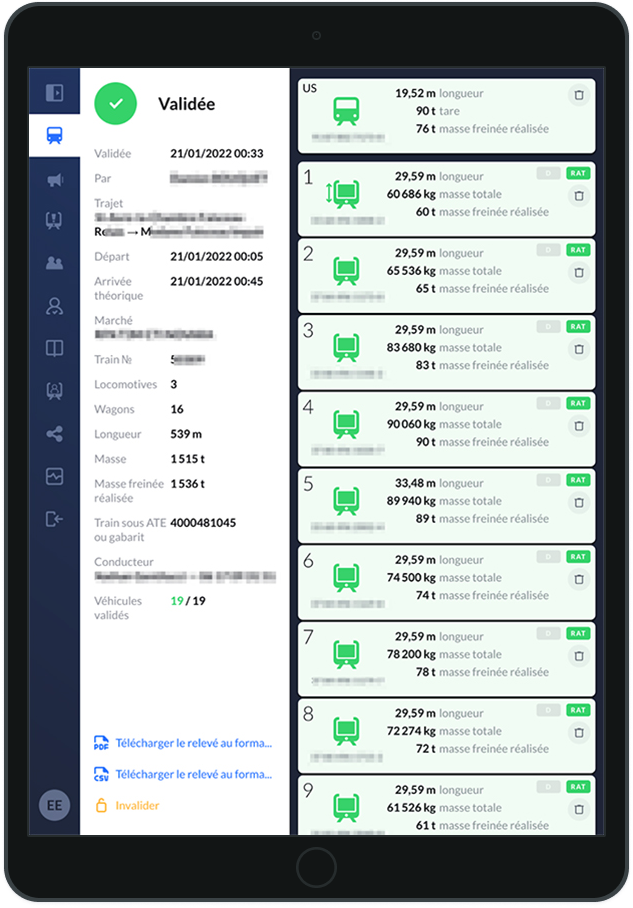Expand the sidebar with the top panel icon
Image resolution: width=633 pixels, height=908 pixels.
pyautogui.click(x=54, y=93)
